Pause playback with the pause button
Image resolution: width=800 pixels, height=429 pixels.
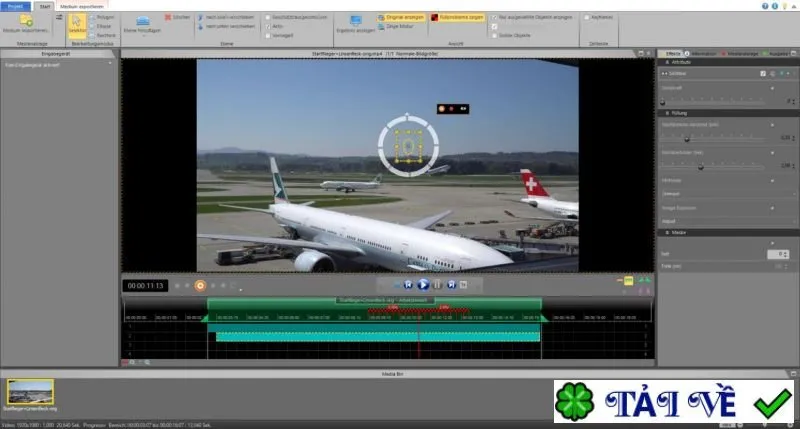(437, 285)
